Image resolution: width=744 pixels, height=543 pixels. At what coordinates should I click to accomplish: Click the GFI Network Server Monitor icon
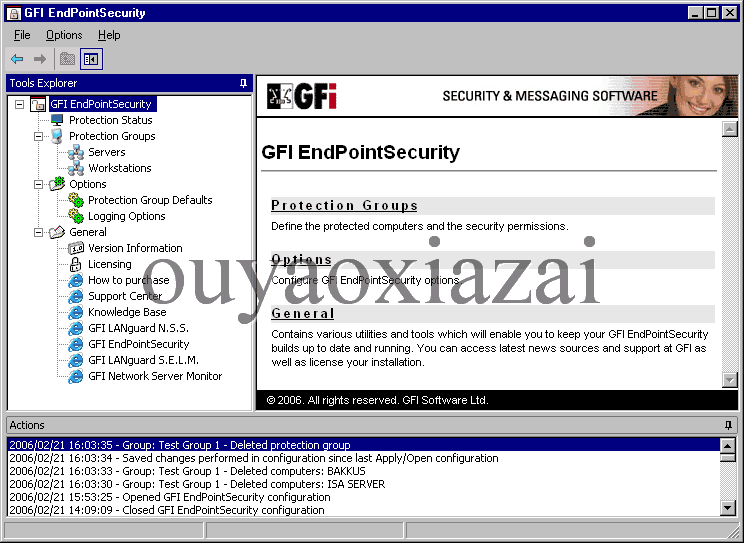(x=76, y=376)
